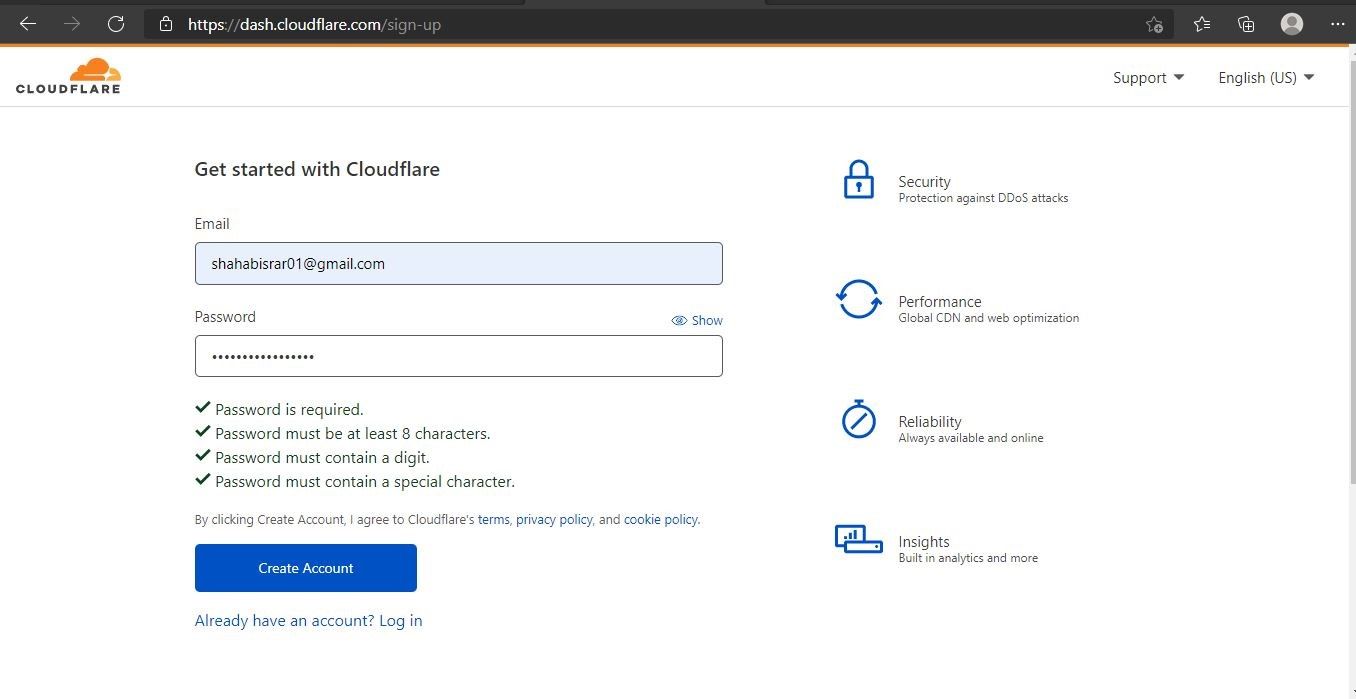Click the Reliability stopwatch icon
The image size is (1356, 699).
point(858,420)
